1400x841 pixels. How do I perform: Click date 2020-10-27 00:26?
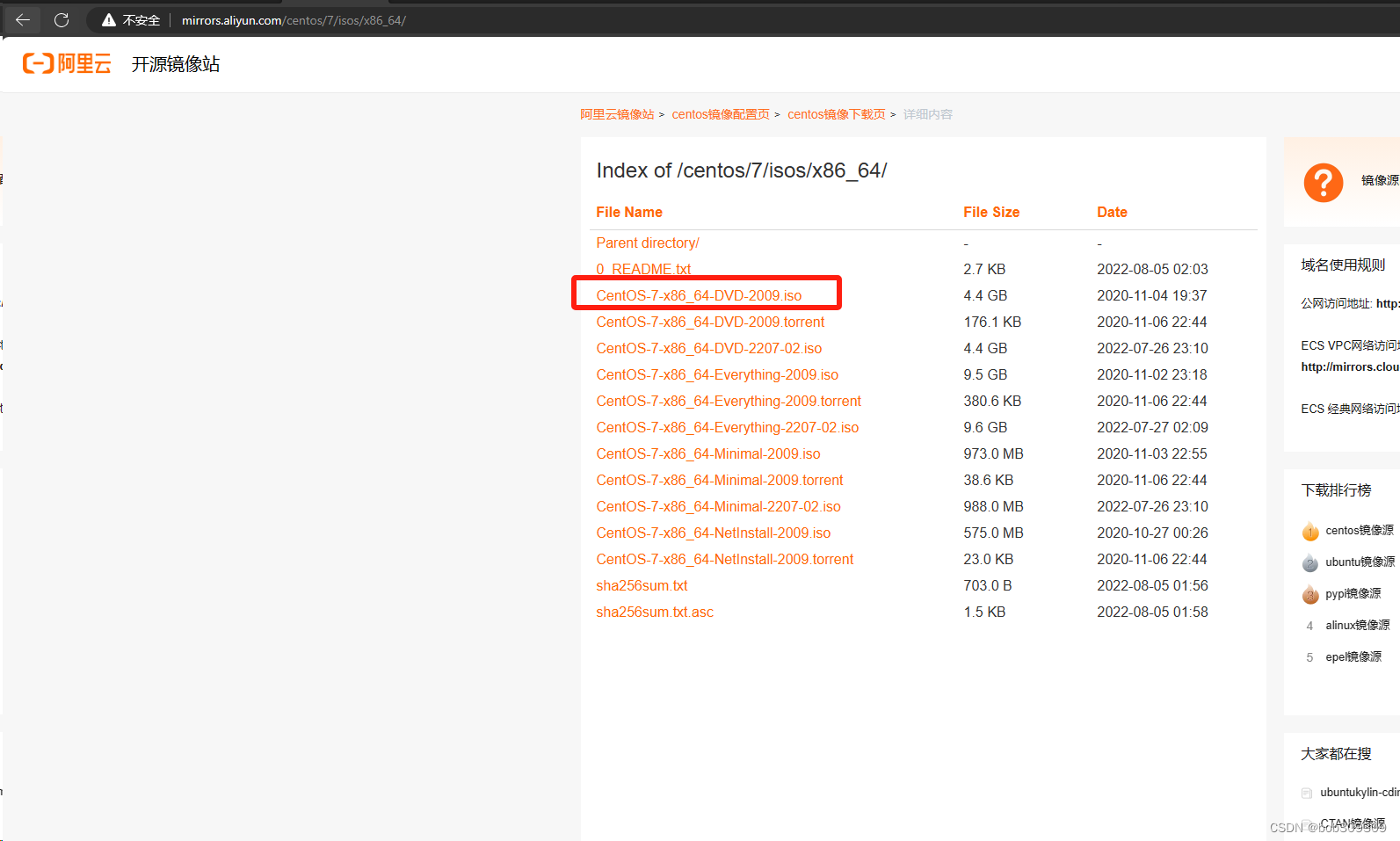(x=1152, y=533)
